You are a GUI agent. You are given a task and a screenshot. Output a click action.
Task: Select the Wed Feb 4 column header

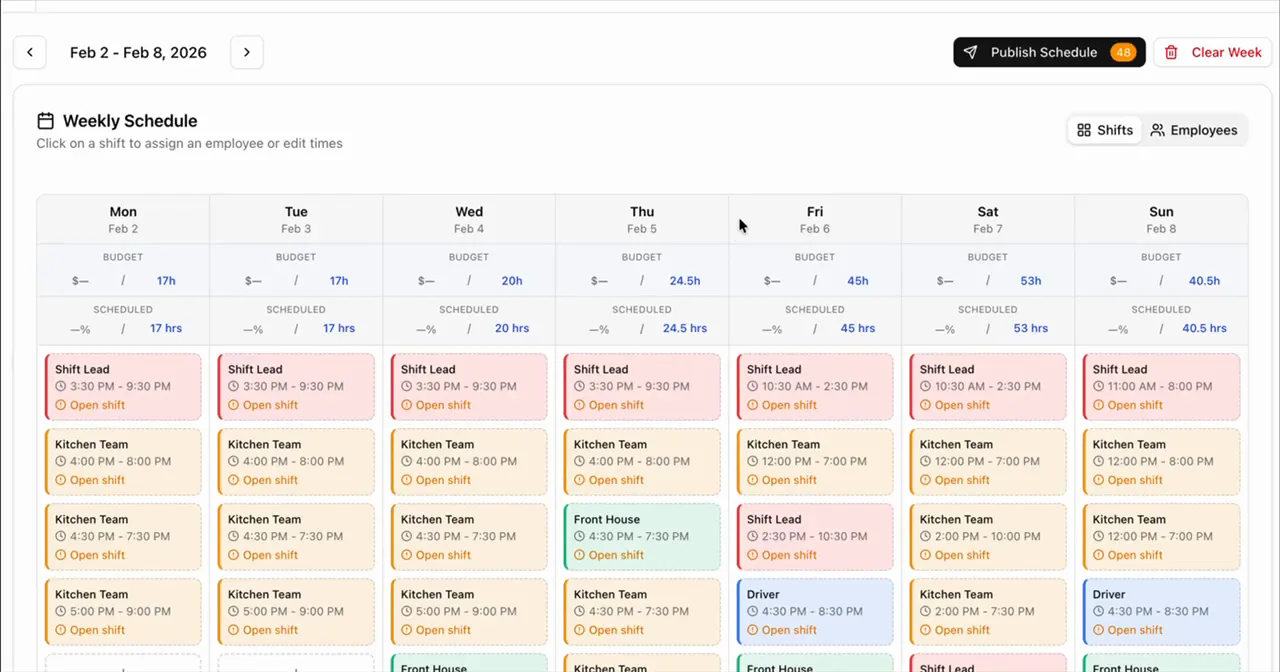[x=469, y=219]
